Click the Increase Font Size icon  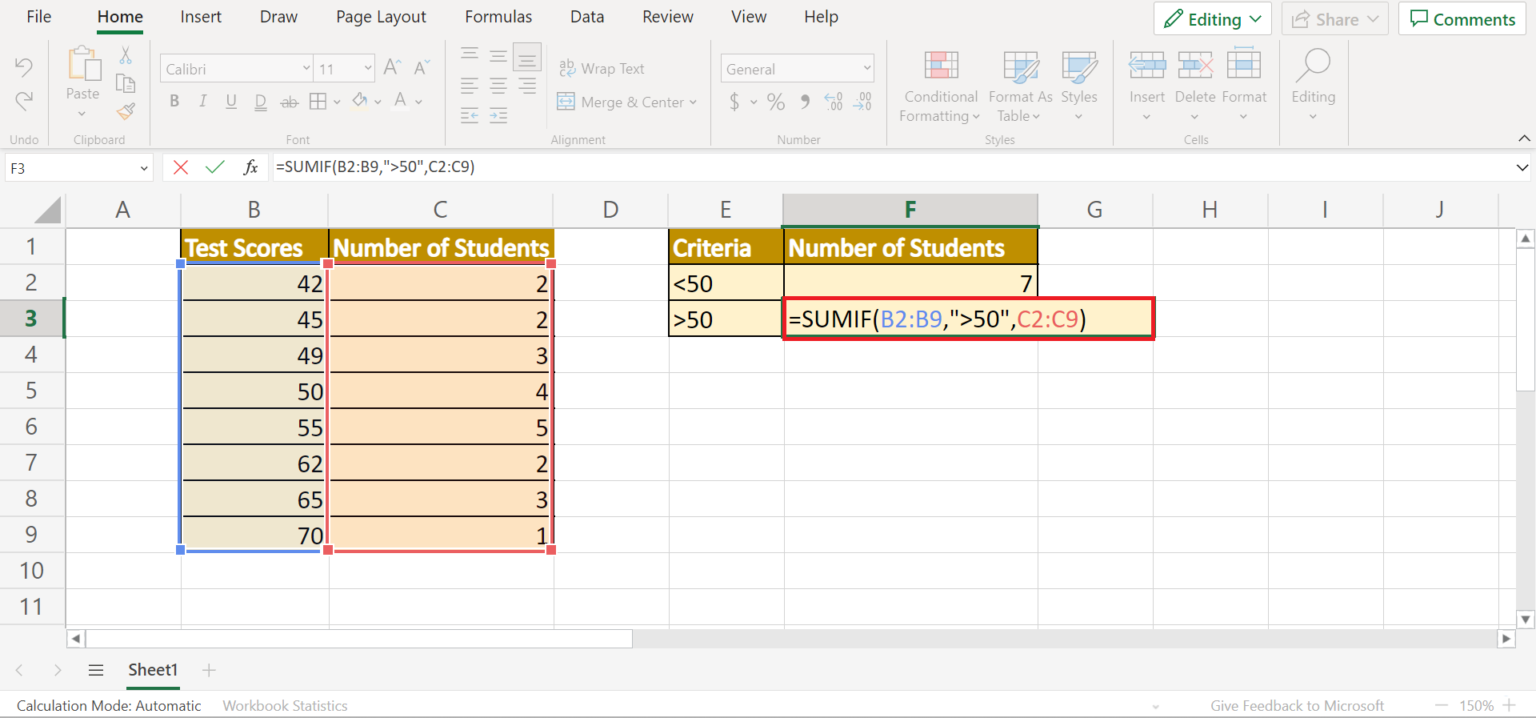pos(393,68)
